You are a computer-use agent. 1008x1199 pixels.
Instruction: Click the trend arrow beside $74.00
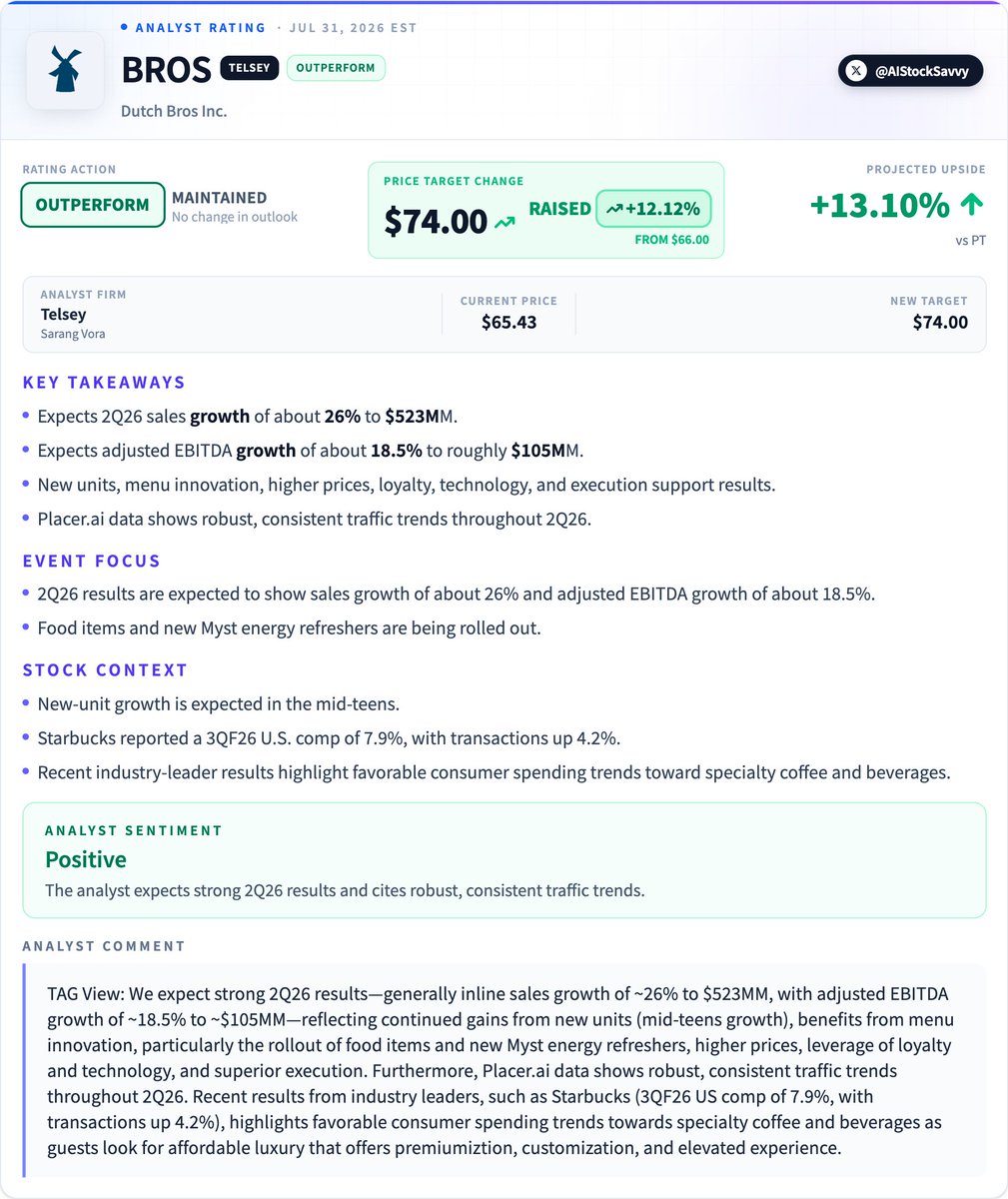click(504, 223)
